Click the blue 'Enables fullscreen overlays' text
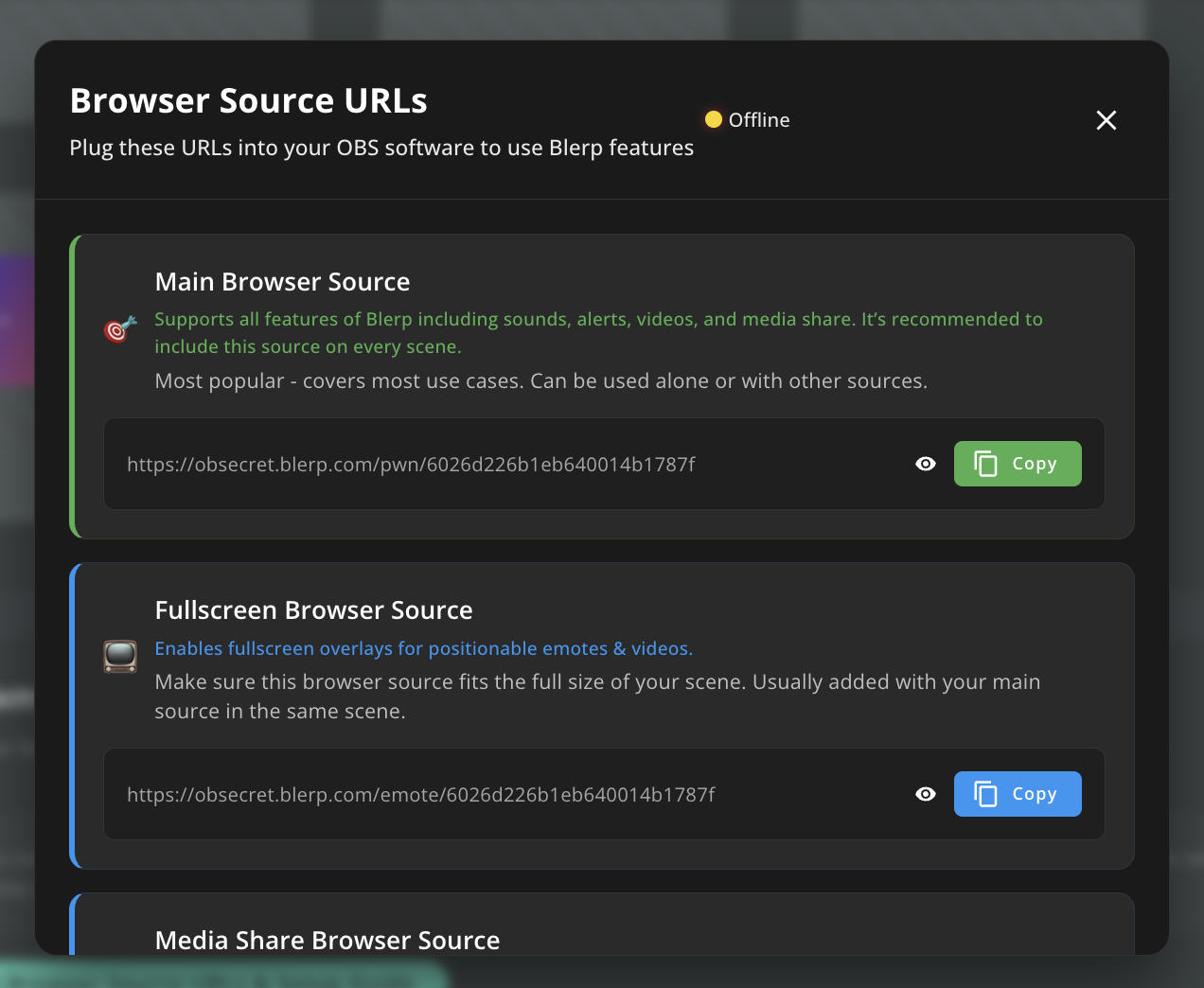1204x988 pixels. pyautogui.click(x=423, y=648)
